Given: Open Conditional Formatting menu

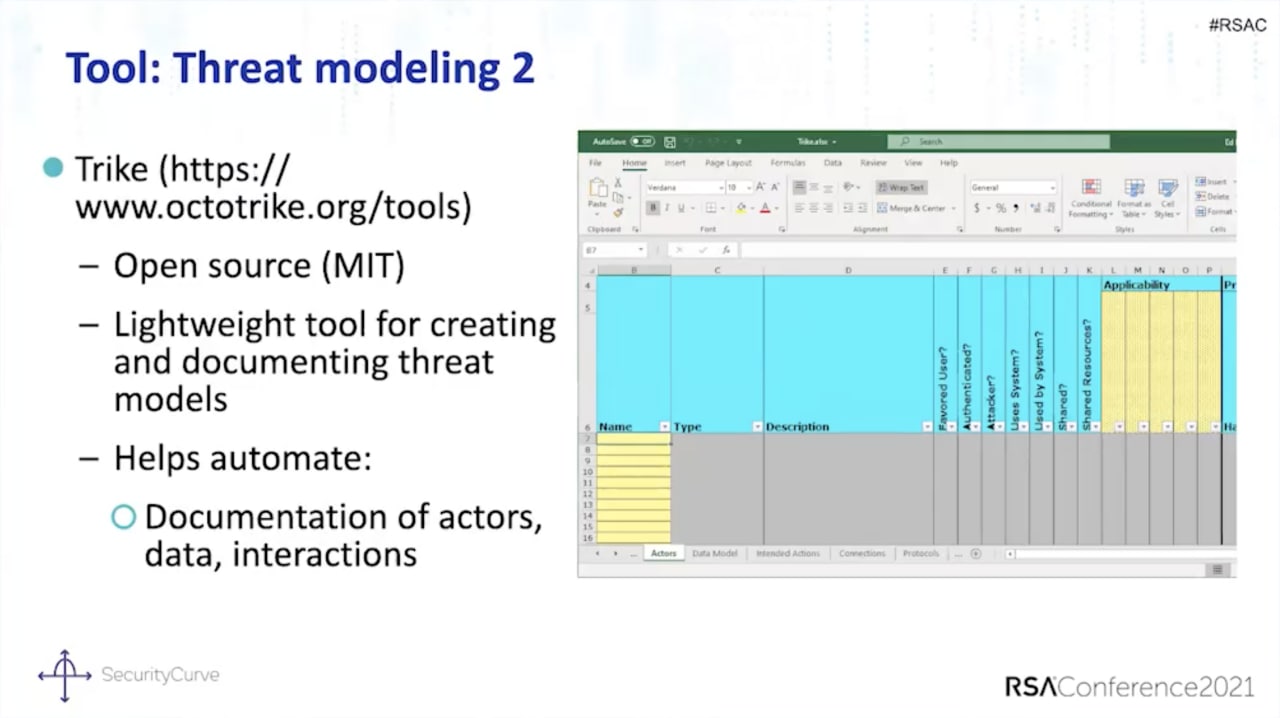Looking at the screenshot, I should pyautogui.click(x=1090, y=198).
